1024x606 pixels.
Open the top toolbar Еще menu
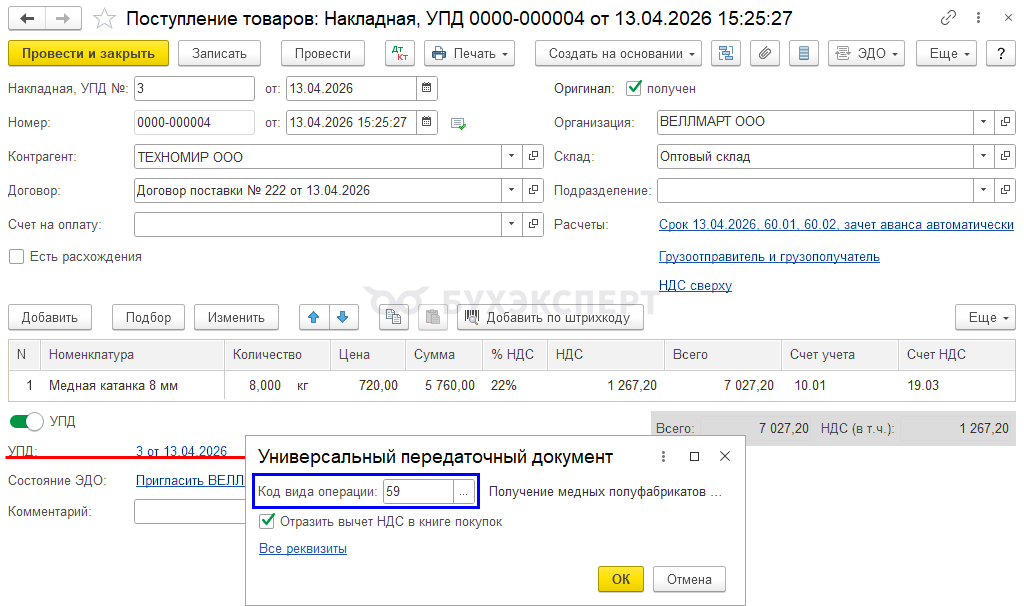(946, 54)
